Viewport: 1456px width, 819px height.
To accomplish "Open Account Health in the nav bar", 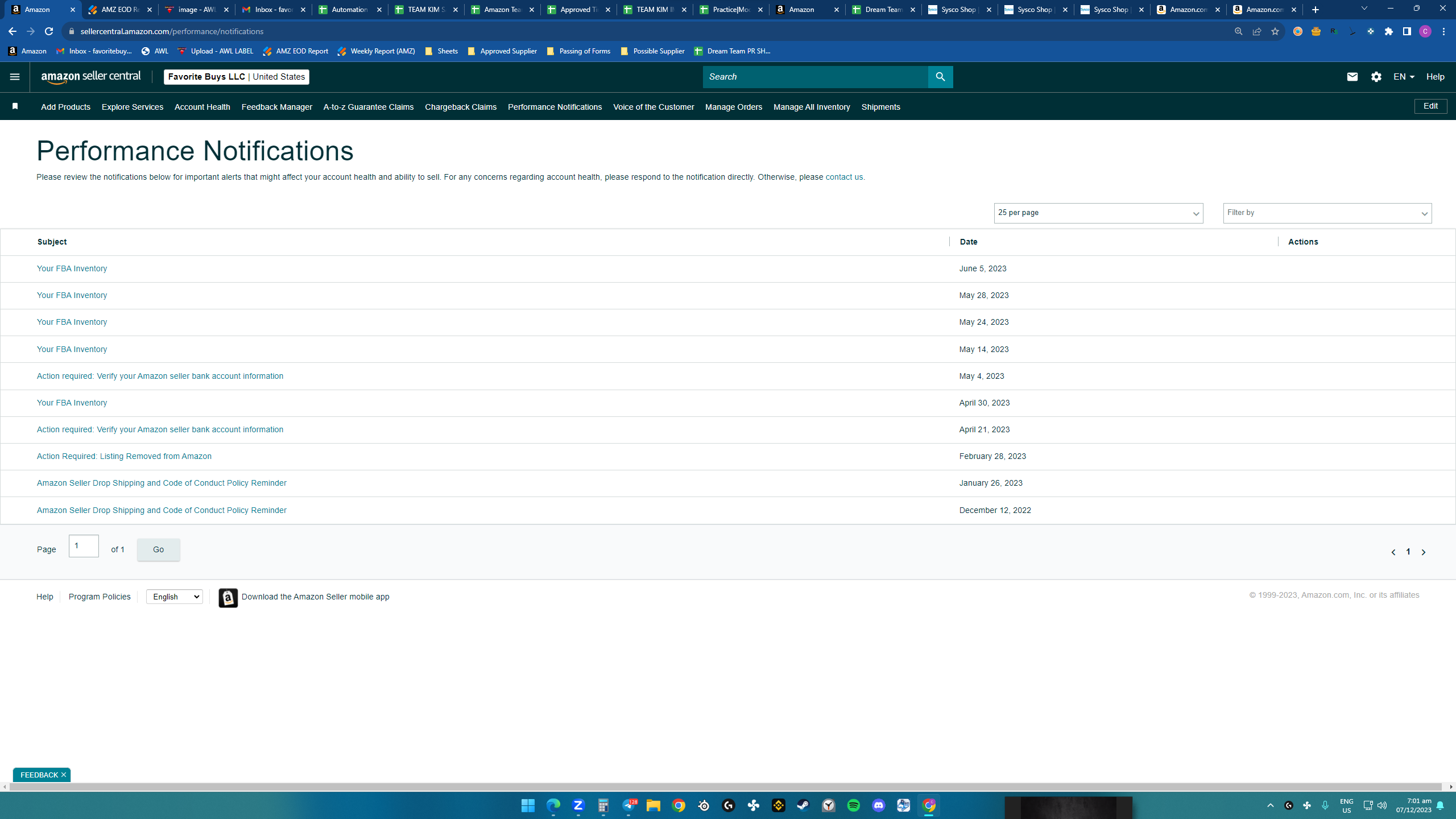I will click(x=202, y=107).
